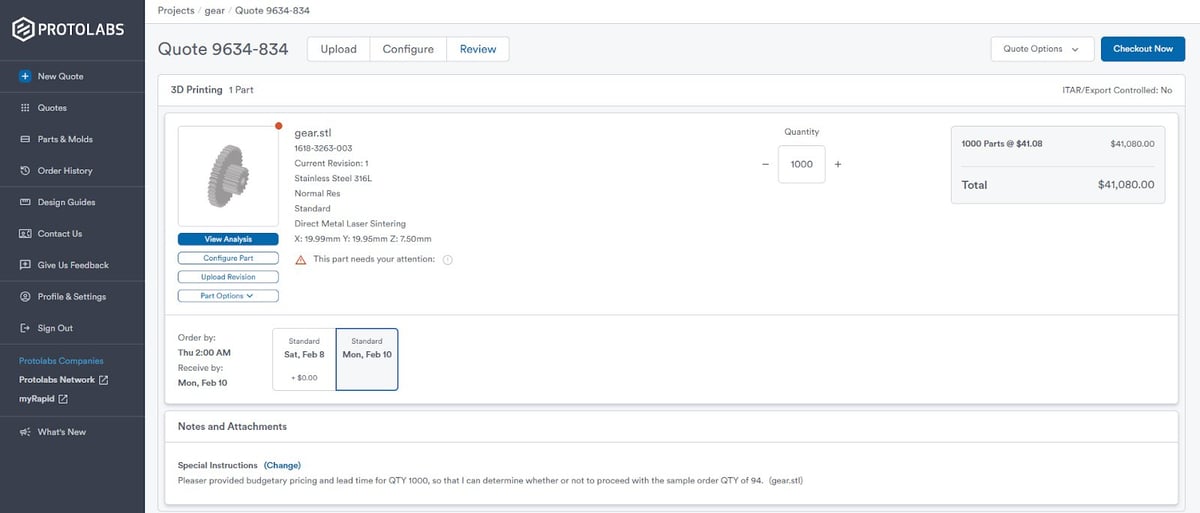Switch to the Review tab
The height and width of the screenshot is (513, 1200).
pyautogui.click(x=478, y=49)
